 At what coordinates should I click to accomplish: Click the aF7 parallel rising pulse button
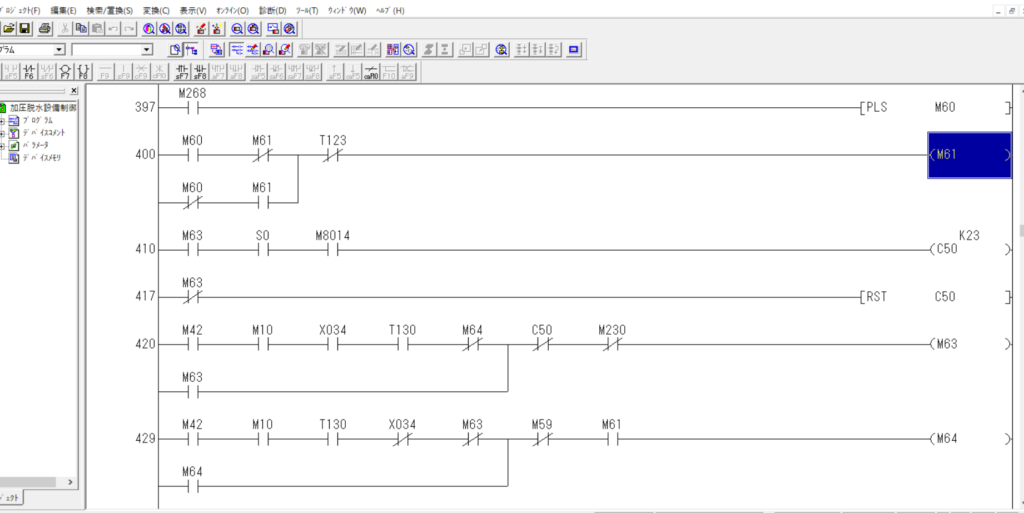pos(219,71)
